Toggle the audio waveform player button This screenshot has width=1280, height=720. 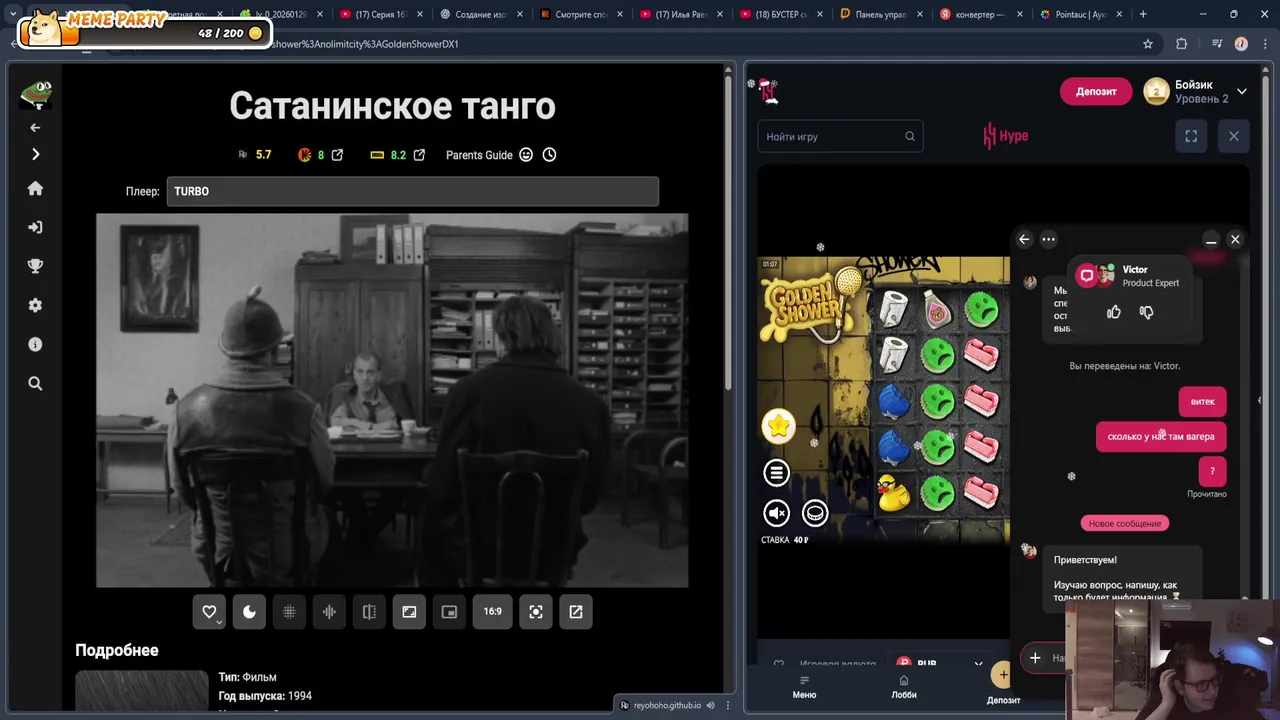pyautogui.click(x=329, y=612)
